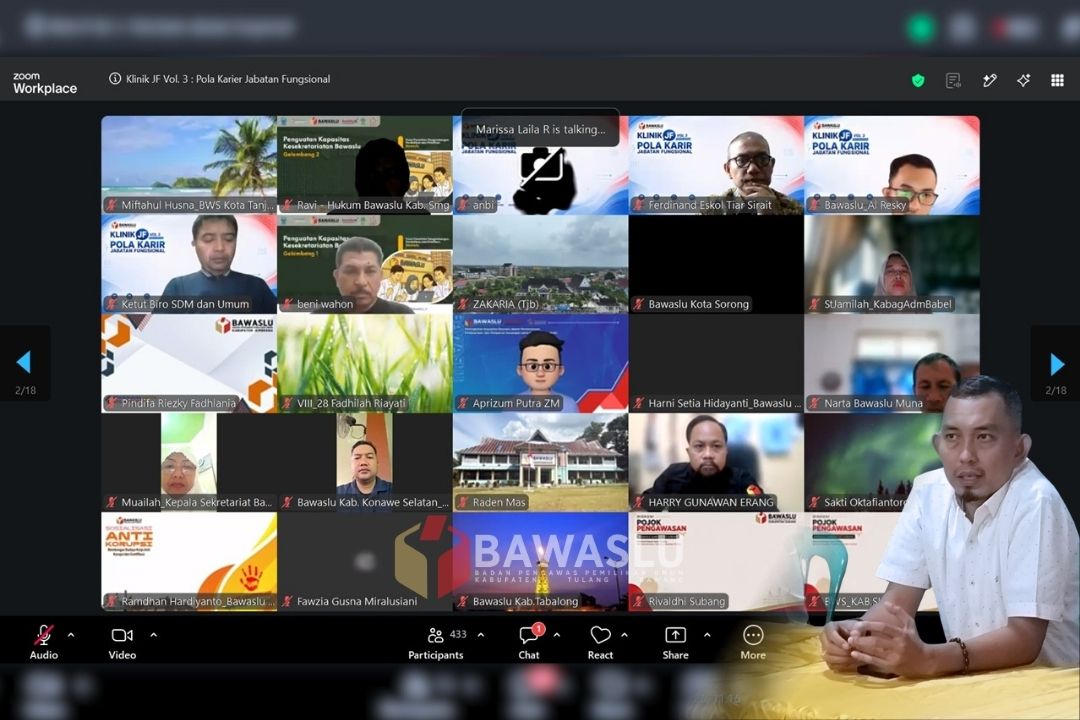This screenshot has width=1080, height=720.
Task: Open the Participants panel
Action: (x=436, y=643)
